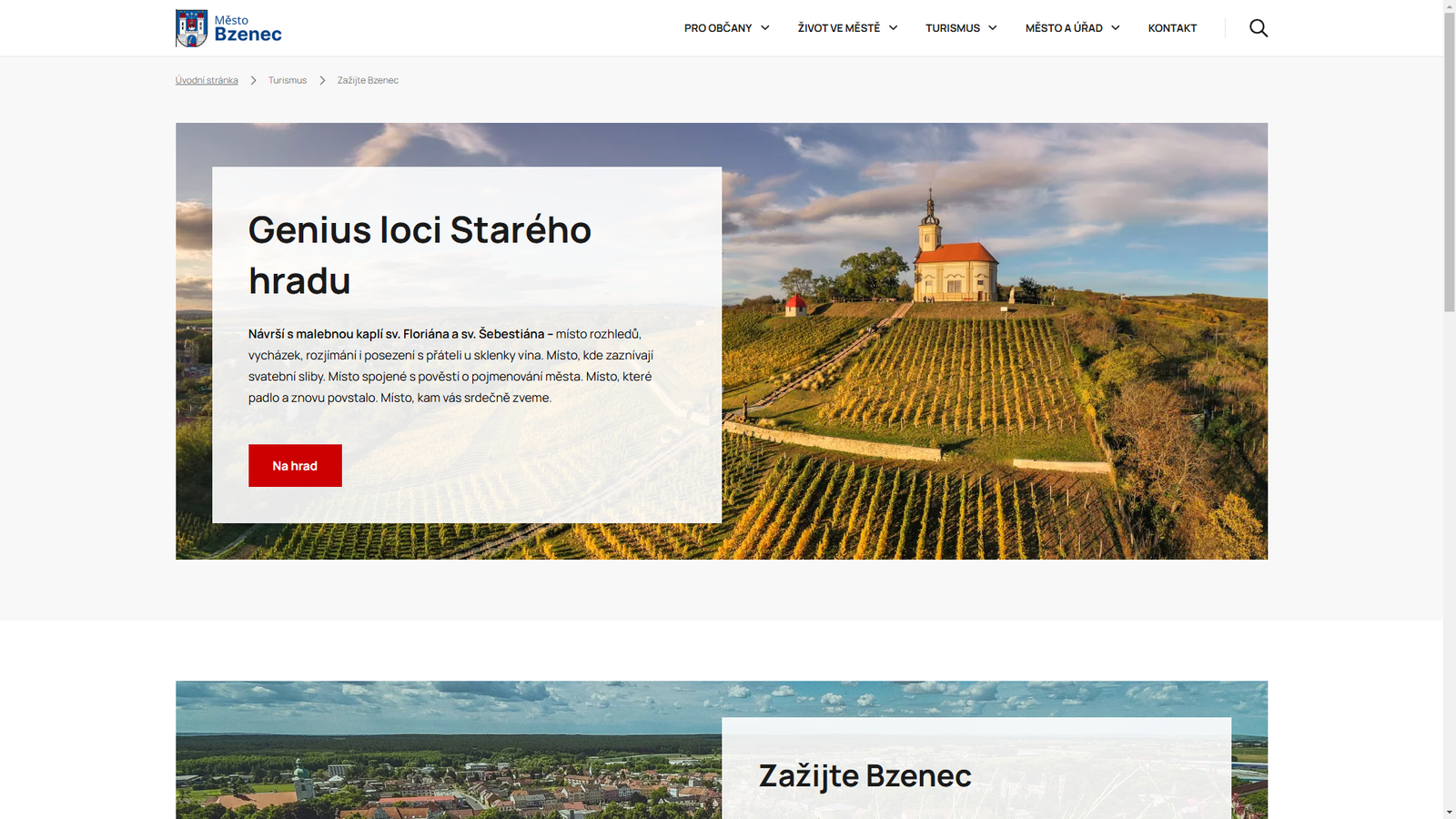Image resolution: width=1456 pixels, height=819 pixels.
Task: Expand the Život ve městě chevron
Action: [x=894, y=28]
